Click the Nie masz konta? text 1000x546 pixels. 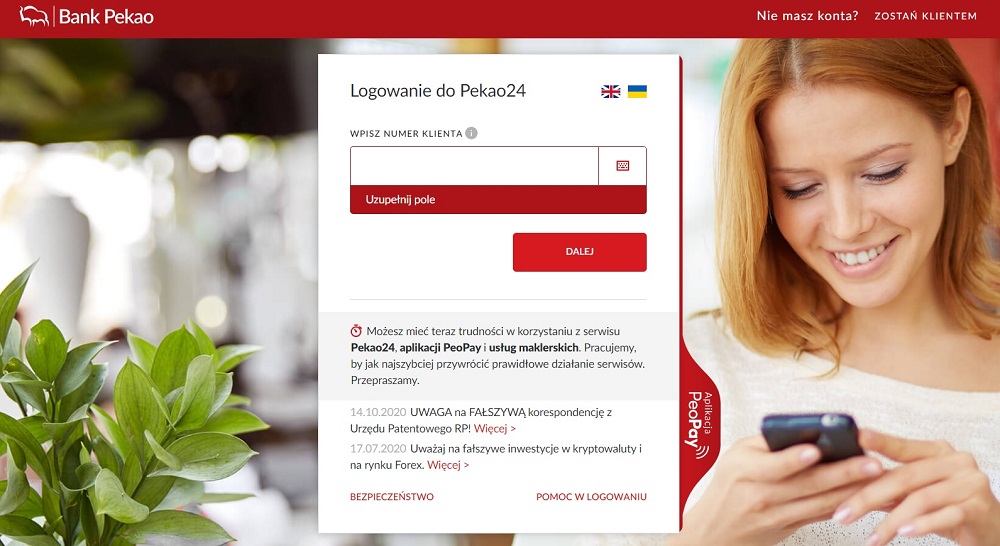(807, 16)
